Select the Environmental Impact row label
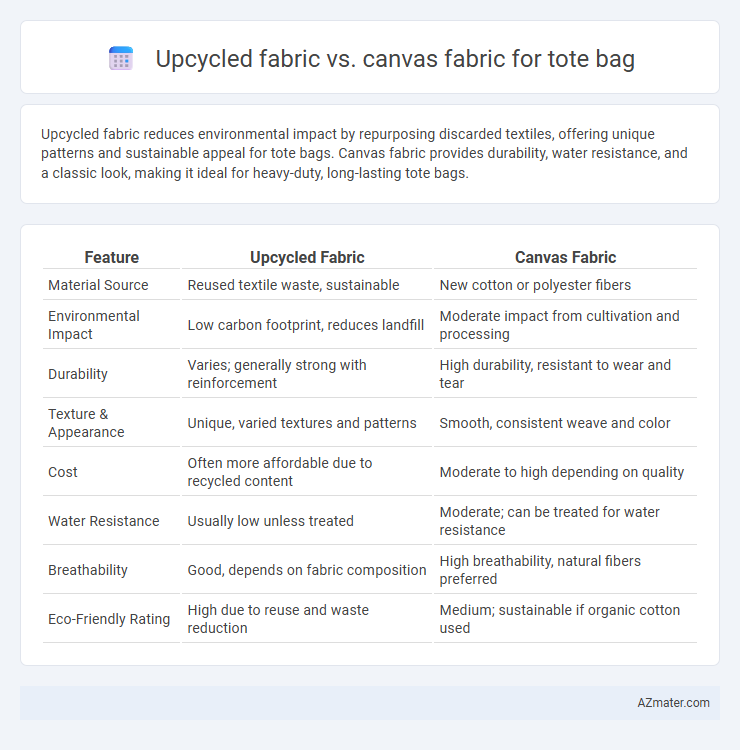740x750 pixels. point(94,325)
